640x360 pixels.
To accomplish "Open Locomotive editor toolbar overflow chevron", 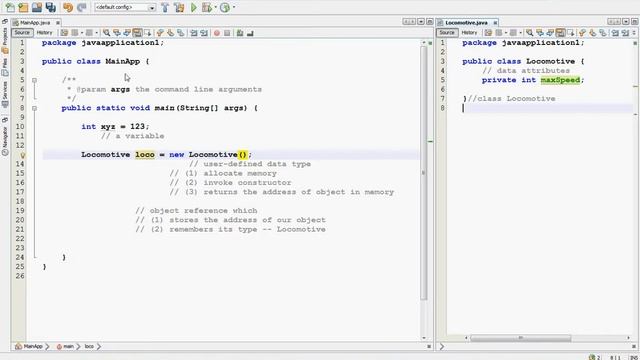I will tap(634, 33).
